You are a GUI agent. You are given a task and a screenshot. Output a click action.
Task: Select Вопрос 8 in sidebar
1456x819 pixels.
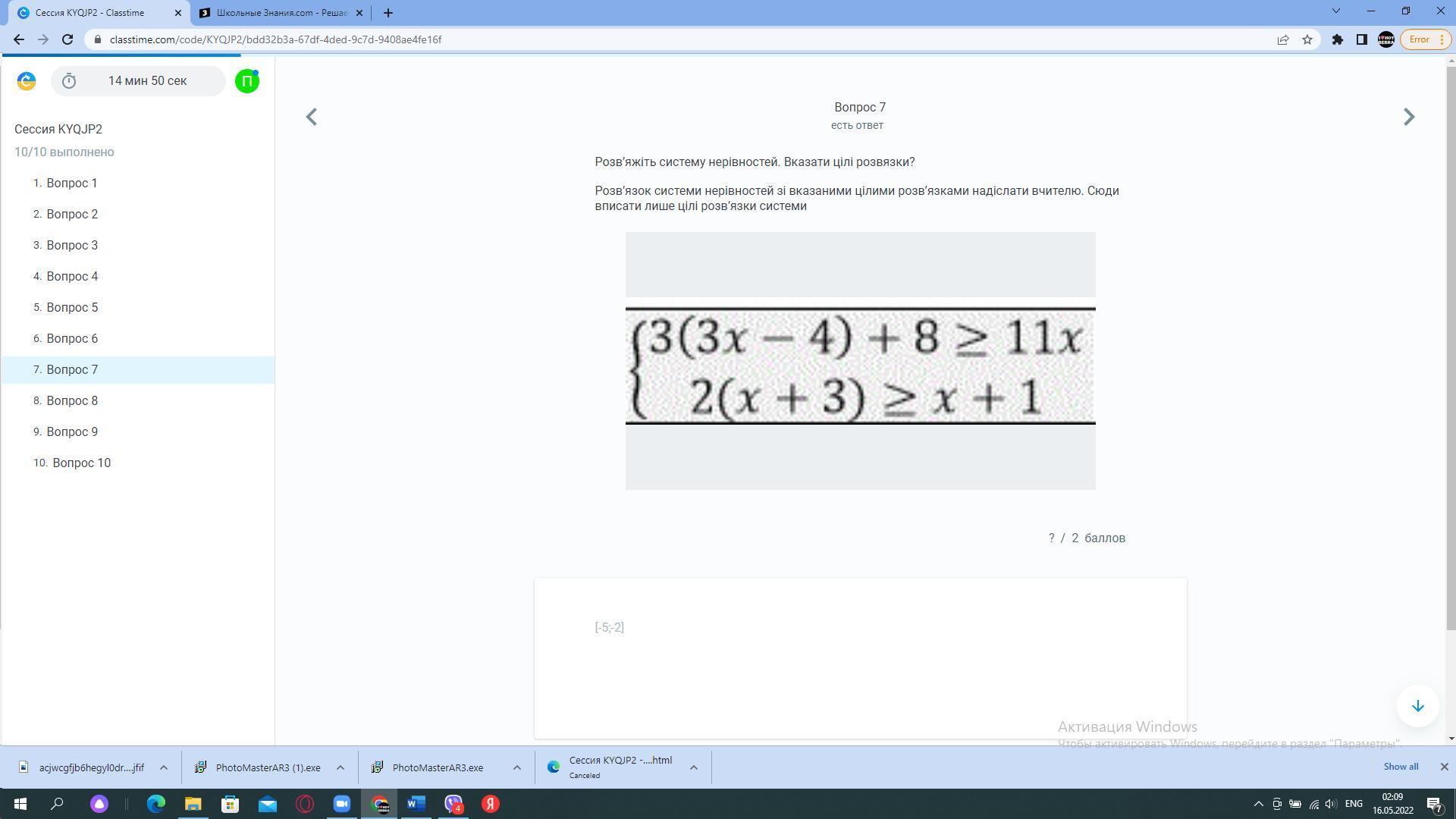[x=72, y=400]
